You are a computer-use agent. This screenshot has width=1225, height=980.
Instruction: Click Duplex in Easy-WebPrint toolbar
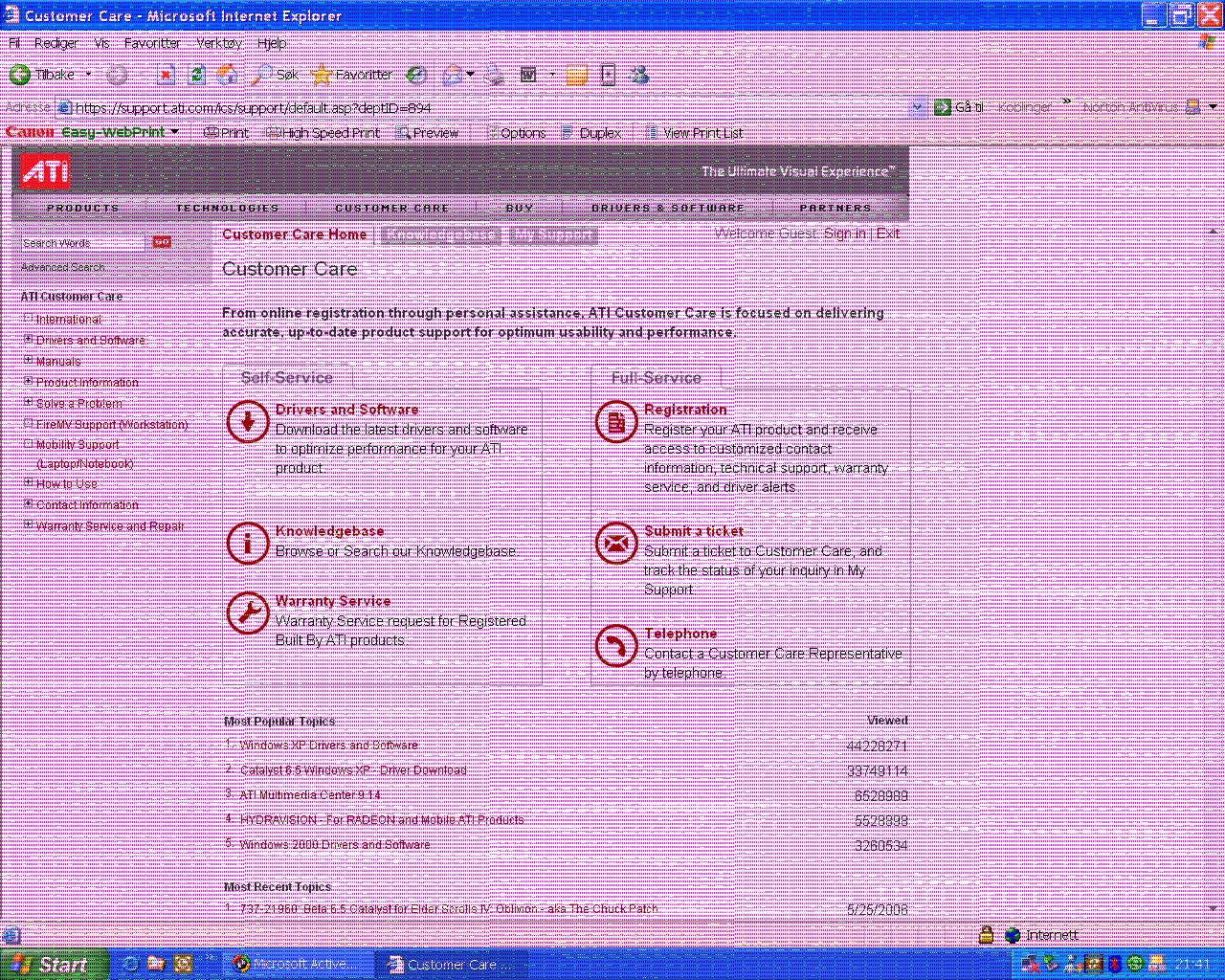591,133
